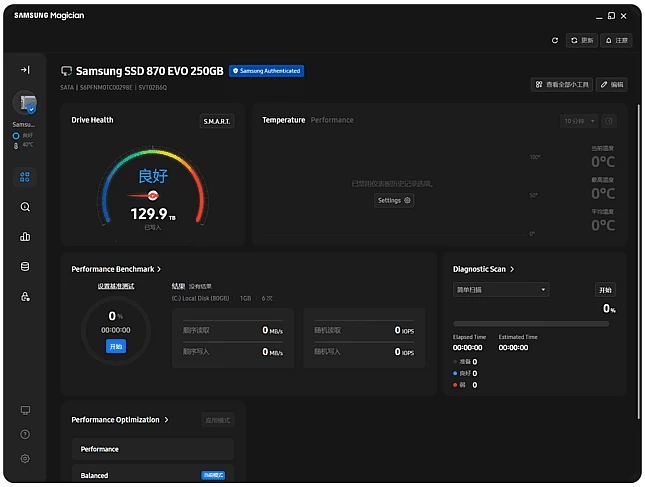Click the refresh icon in the top bar
The width and height of the screenshot is (645, 487).
point(555,41)
